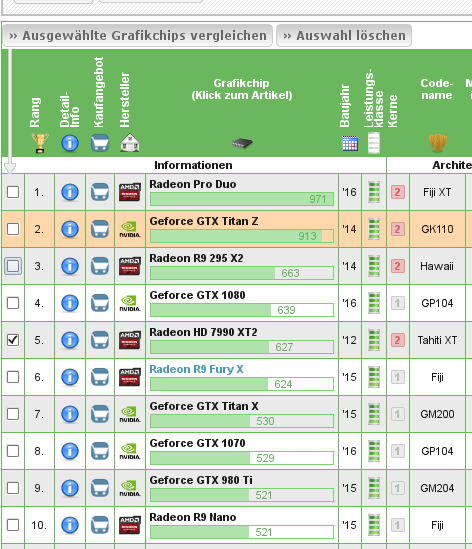Click 'Auswahl löschen' button
Screen dimensions: 472x549
(x=344, y=35)
